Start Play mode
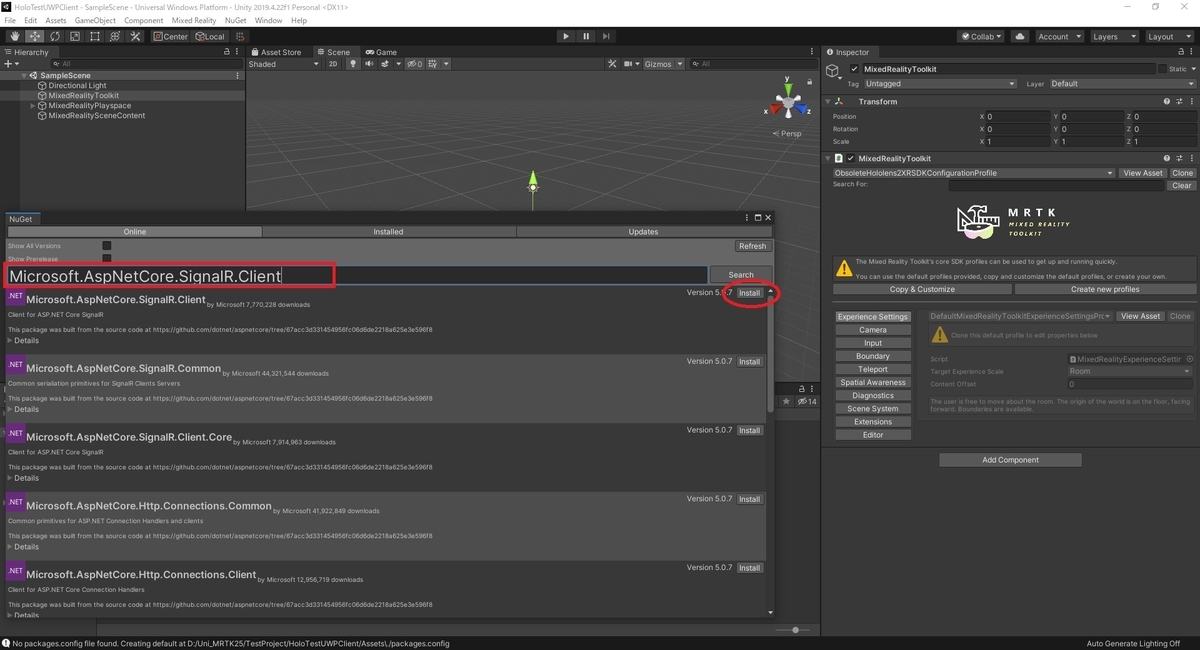 (x=566, y=36)
